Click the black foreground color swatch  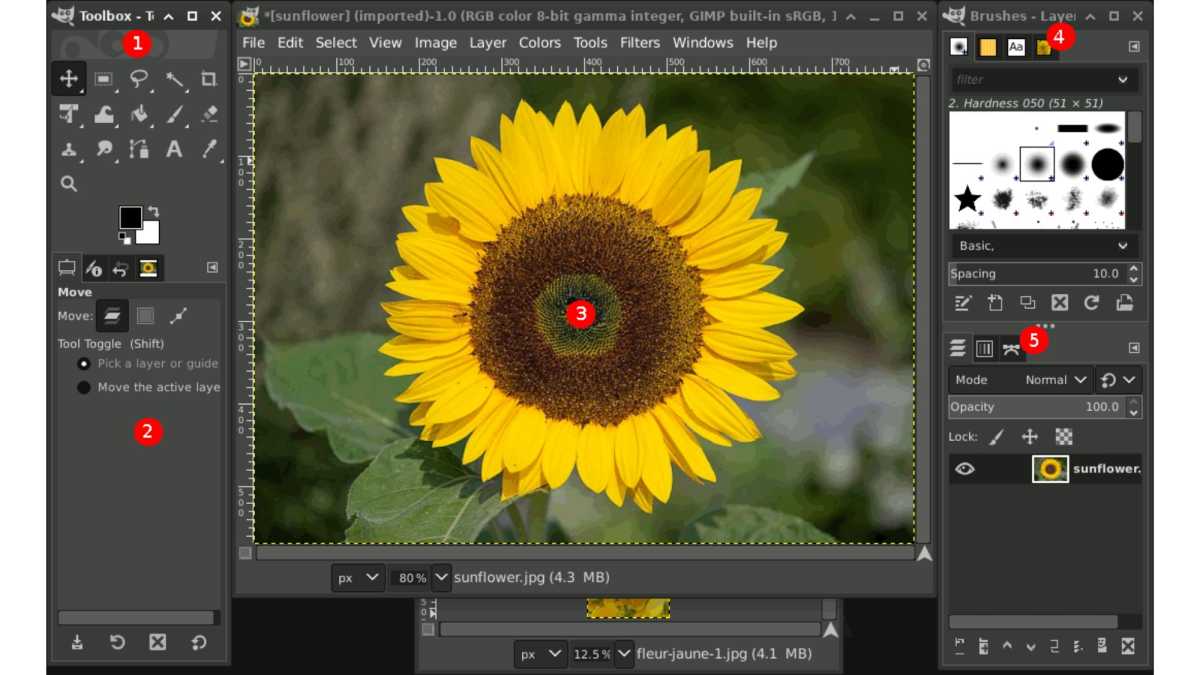coord(130,217)
